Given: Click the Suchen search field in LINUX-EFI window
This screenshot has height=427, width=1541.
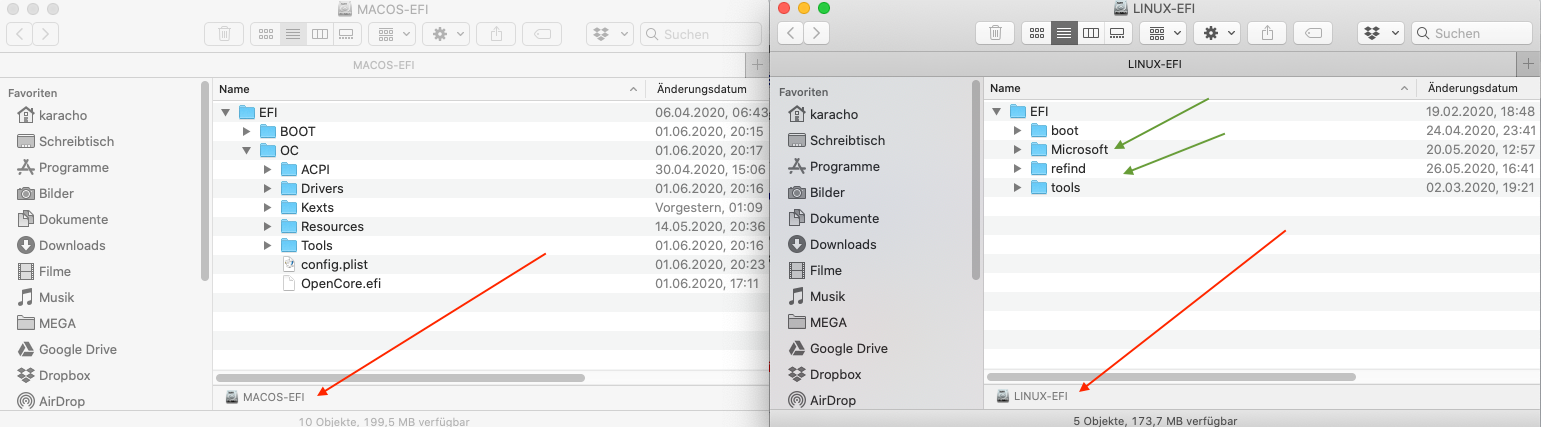Looking at the screenshot, I should (1478, 33).
